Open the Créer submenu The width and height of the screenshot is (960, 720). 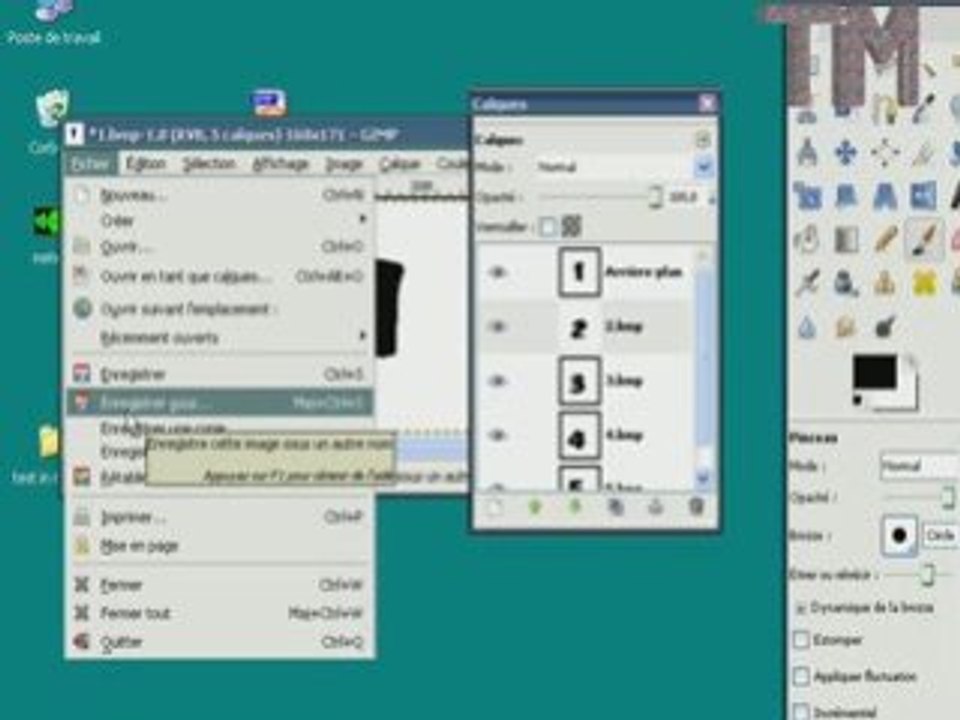pyautogui.click(x=219, y=220)
